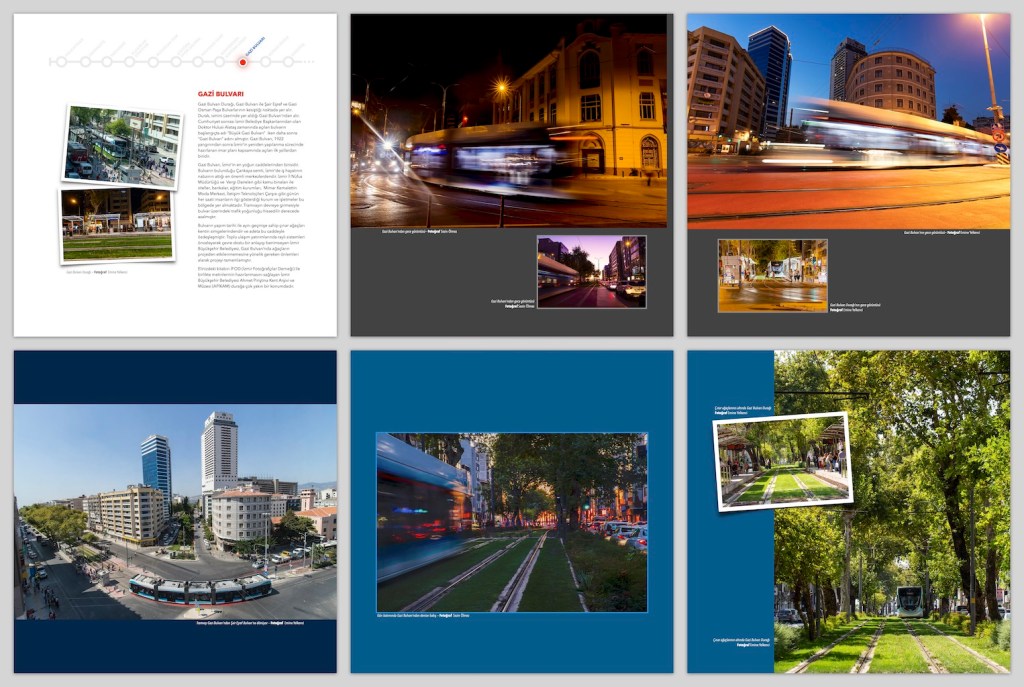Viewport: 1024px width, 687px height.
Task: Click the red GAZİ BULVARI heading
Action: click(x=221, y=94)
